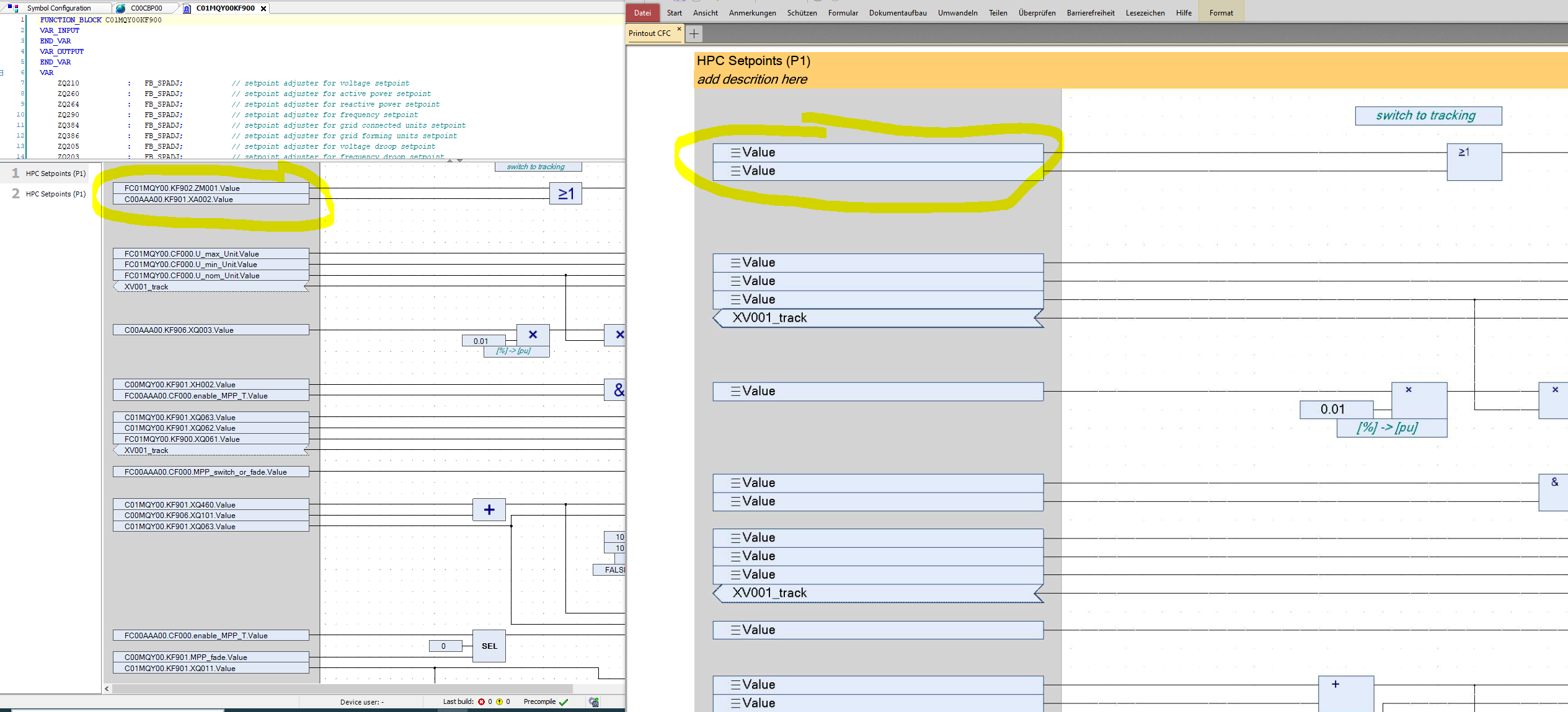Click the 0.01 constant input in left editor

(x=482, y=341)
